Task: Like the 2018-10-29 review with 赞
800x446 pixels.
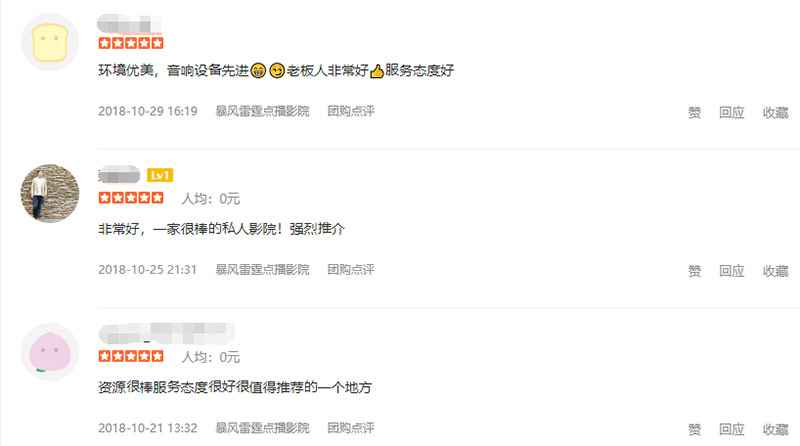Action: tap(694, 112)
